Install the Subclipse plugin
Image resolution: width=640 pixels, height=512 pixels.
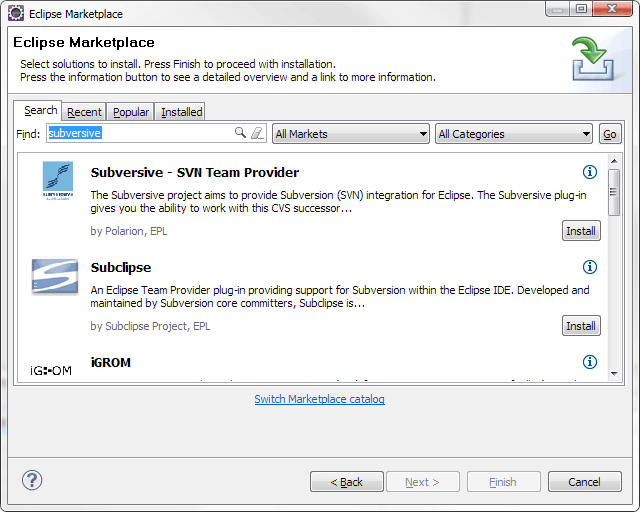581,326
